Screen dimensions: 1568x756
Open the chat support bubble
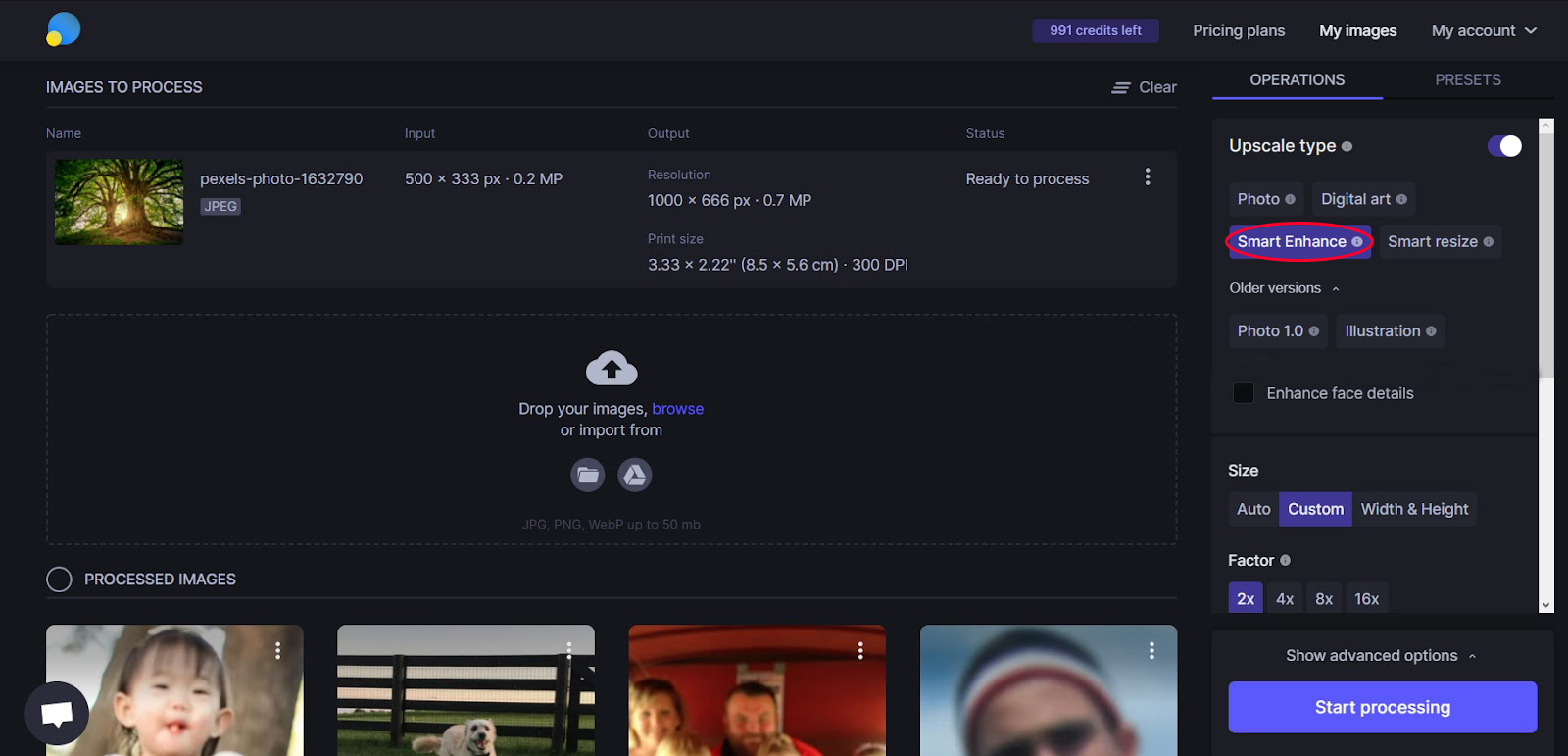(x=57, y=713)
